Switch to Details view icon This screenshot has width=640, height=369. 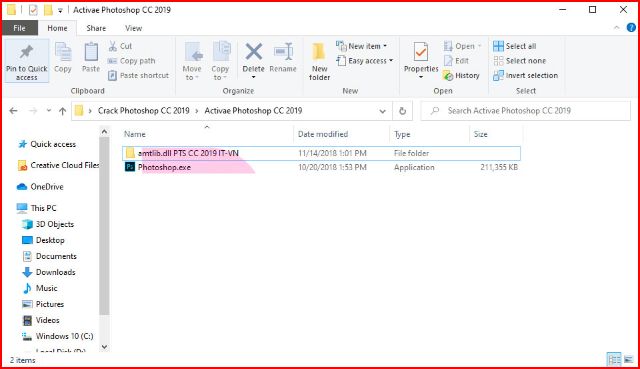click(614, 359)
